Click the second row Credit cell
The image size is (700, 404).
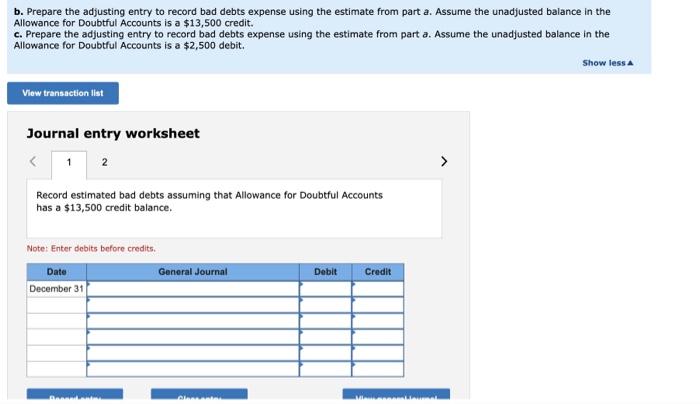(378, 305)
